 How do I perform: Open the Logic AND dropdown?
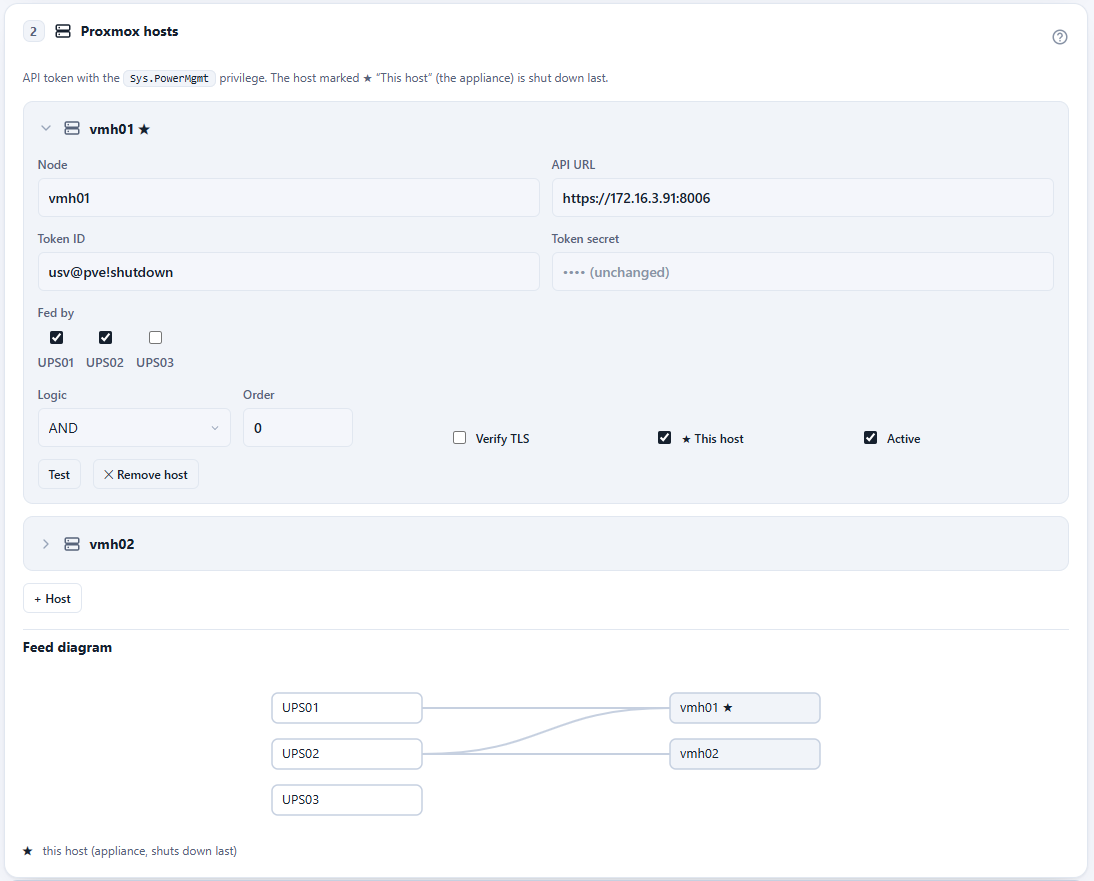pyautogui.click(x=134, y=428)
